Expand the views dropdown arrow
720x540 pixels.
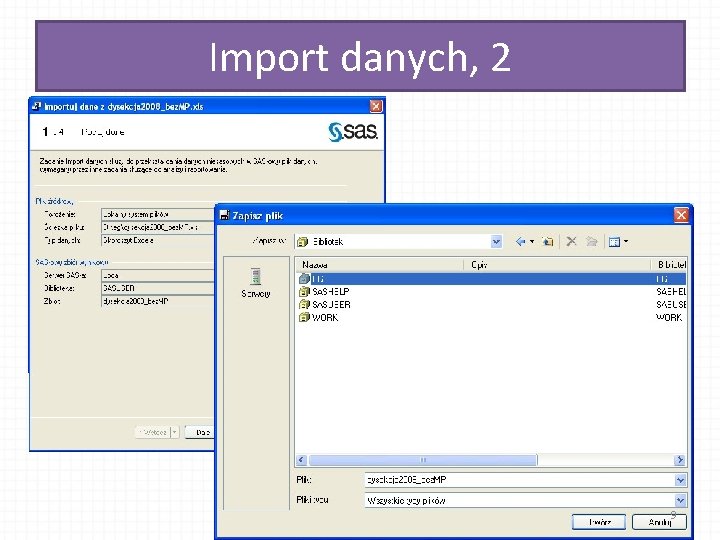point(626,242)
